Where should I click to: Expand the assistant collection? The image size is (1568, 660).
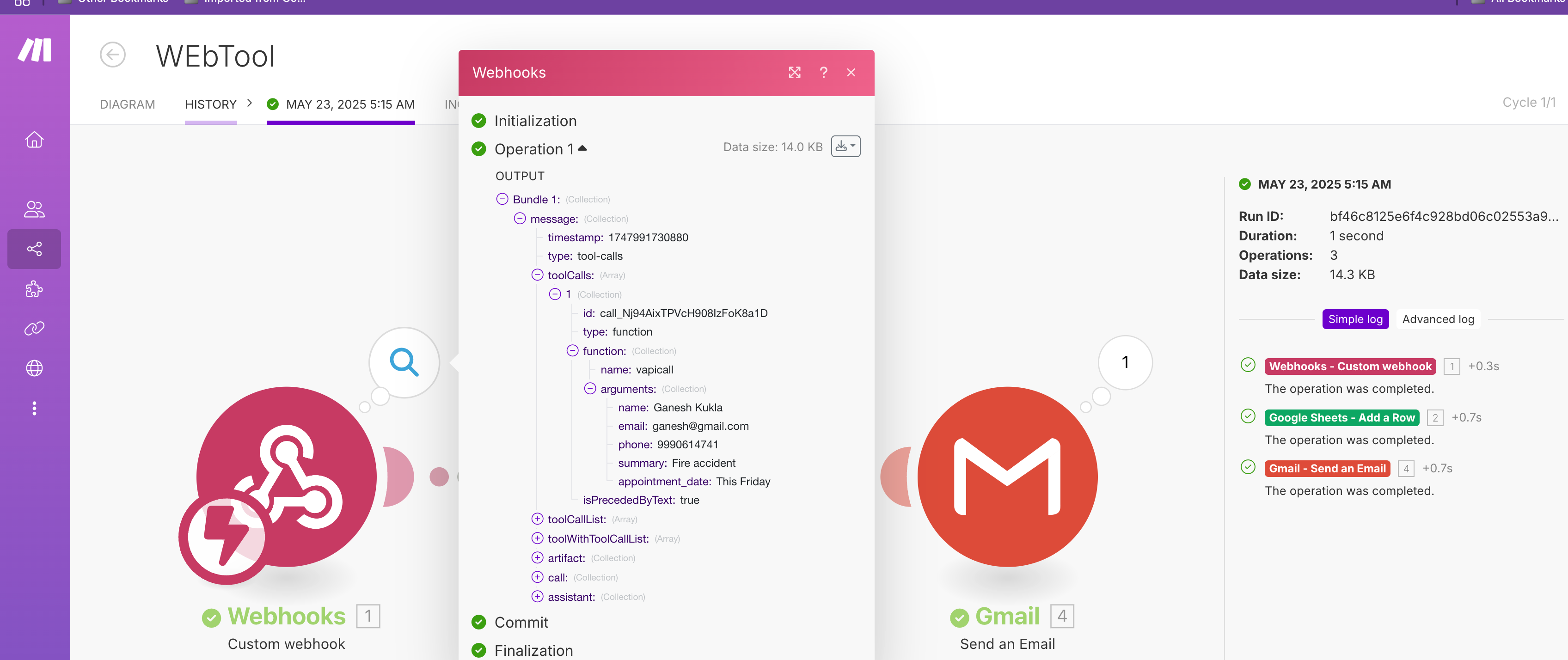538,597
